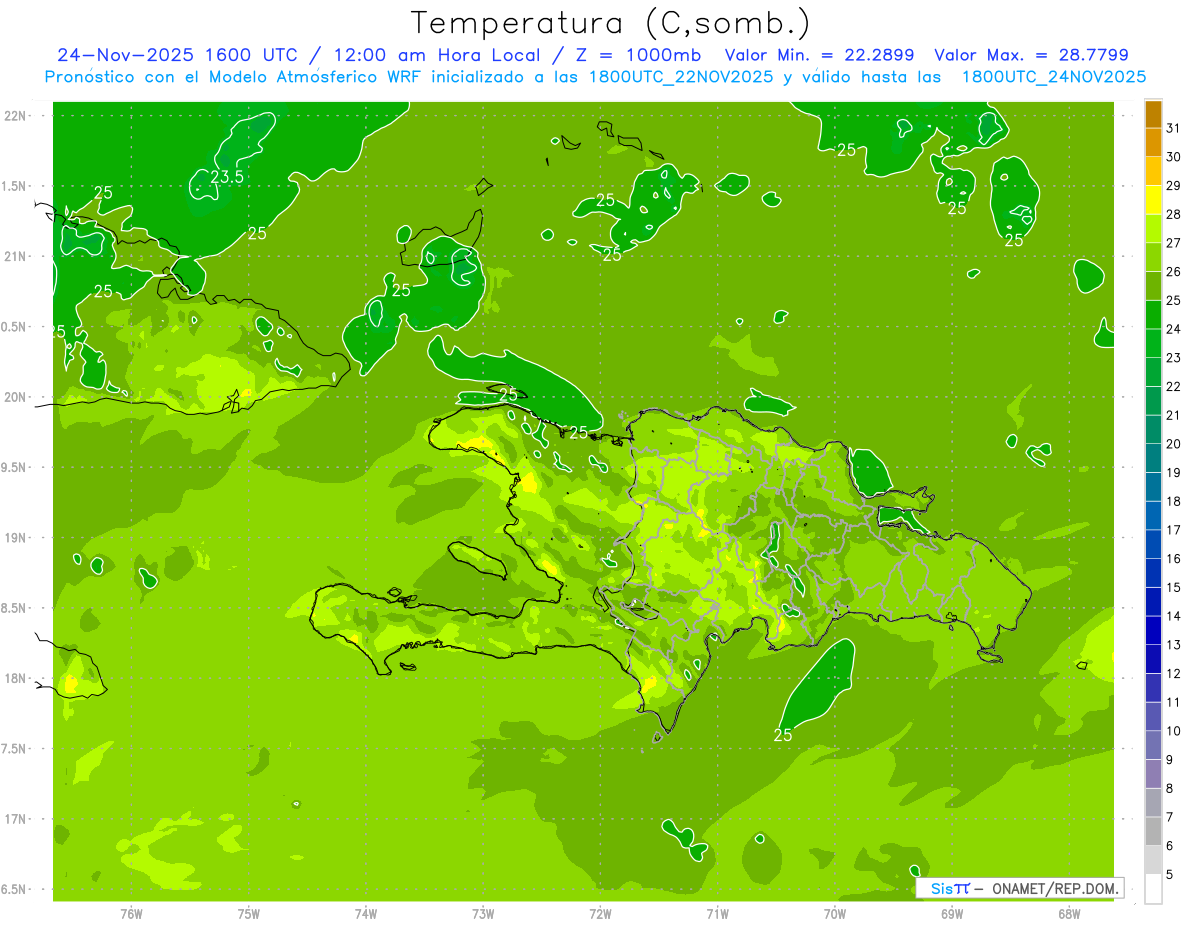Click the "68W" longitude axis label
Viewport: 1200px width, 927px height.
pos(1069,914)
